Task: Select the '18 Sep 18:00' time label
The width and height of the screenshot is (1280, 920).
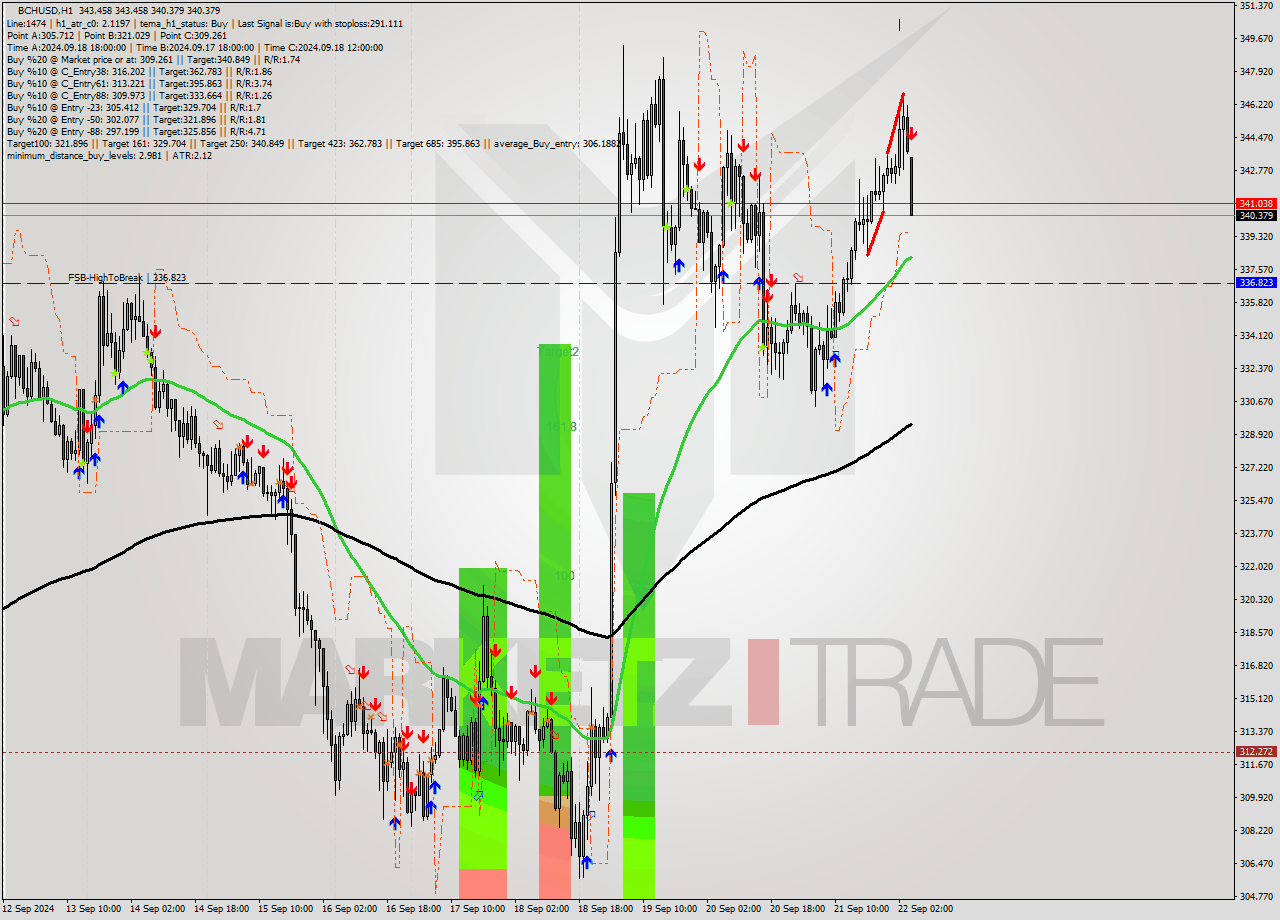Action: pos(605,909)
